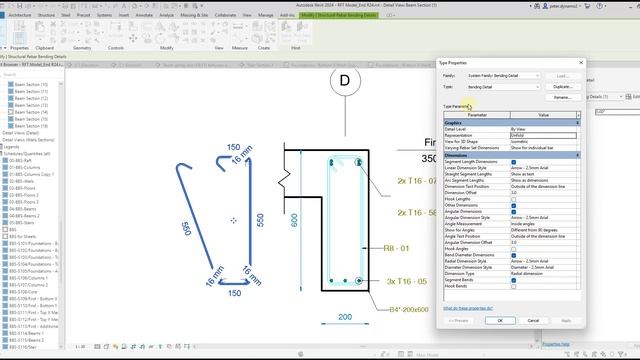Toggle the Segment Bends checkbox

(513, 280)
